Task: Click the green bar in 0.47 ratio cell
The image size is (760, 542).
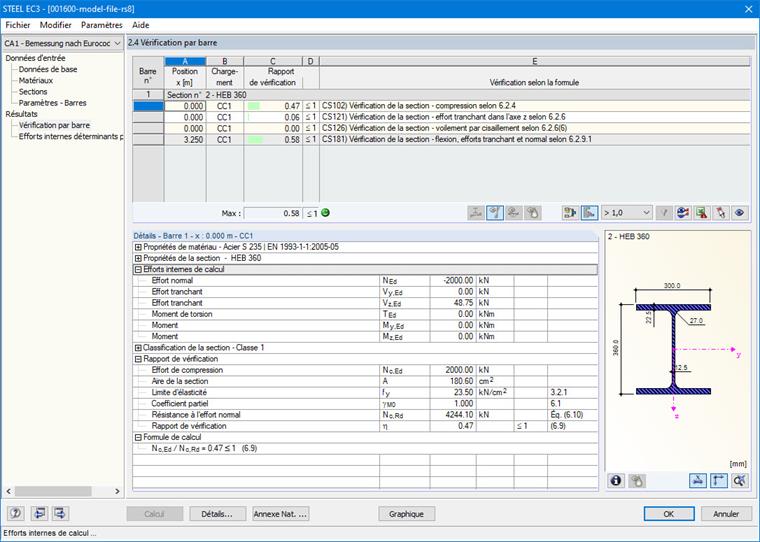Action: pos(253,106)
